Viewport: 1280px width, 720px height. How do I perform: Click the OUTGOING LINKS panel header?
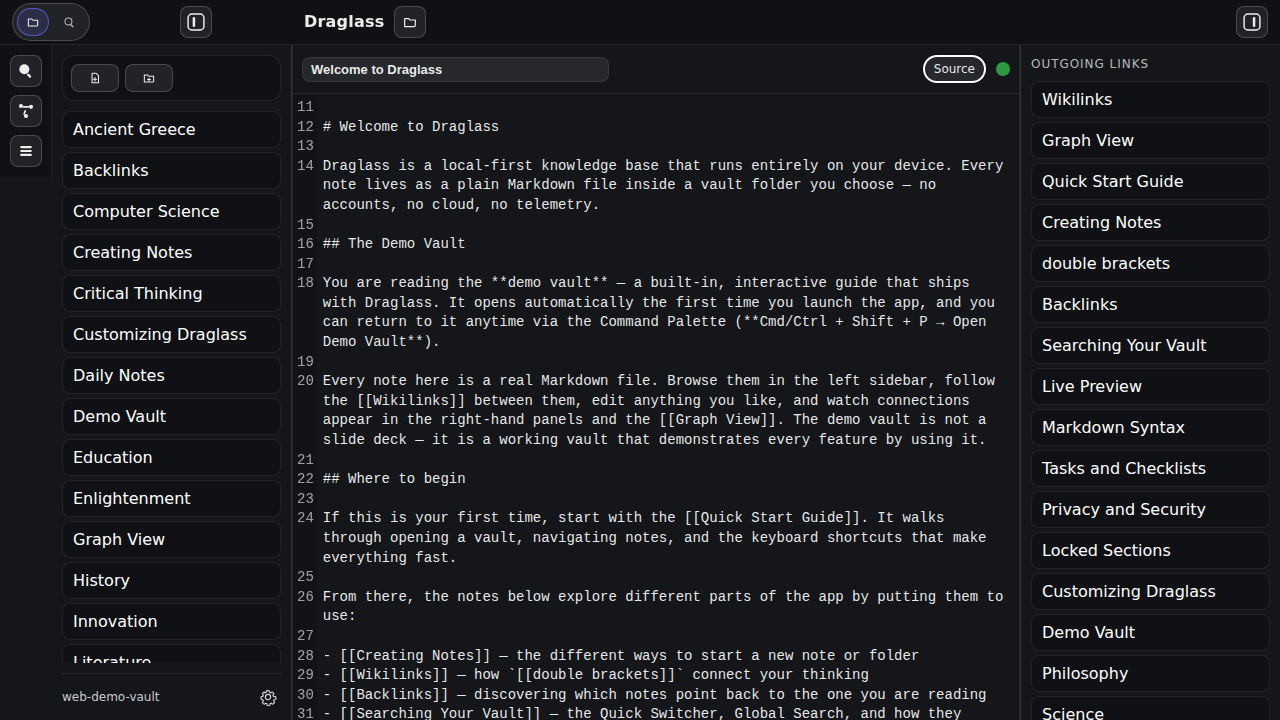(1090, 64)
